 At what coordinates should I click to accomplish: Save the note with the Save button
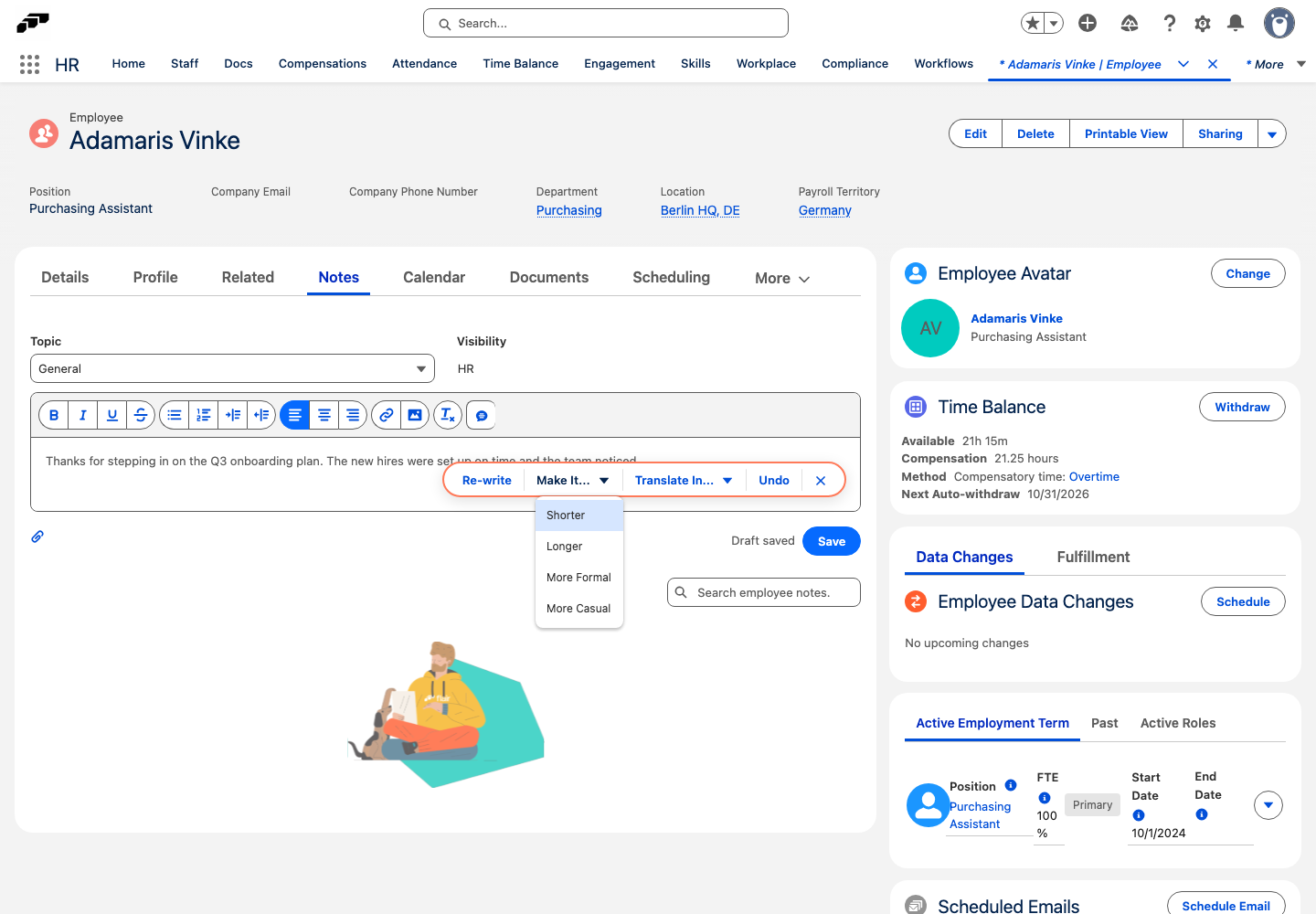[832, 541]
